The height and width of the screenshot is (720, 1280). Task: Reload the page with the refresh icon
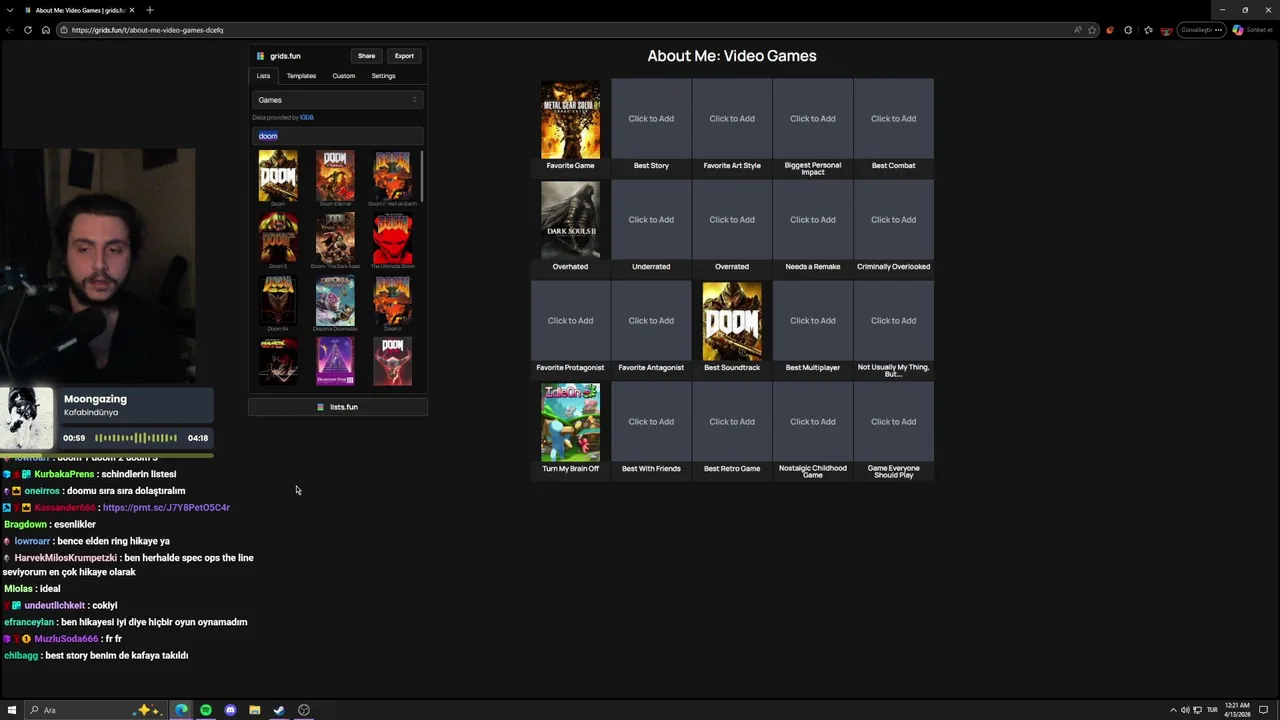[28, 30]
